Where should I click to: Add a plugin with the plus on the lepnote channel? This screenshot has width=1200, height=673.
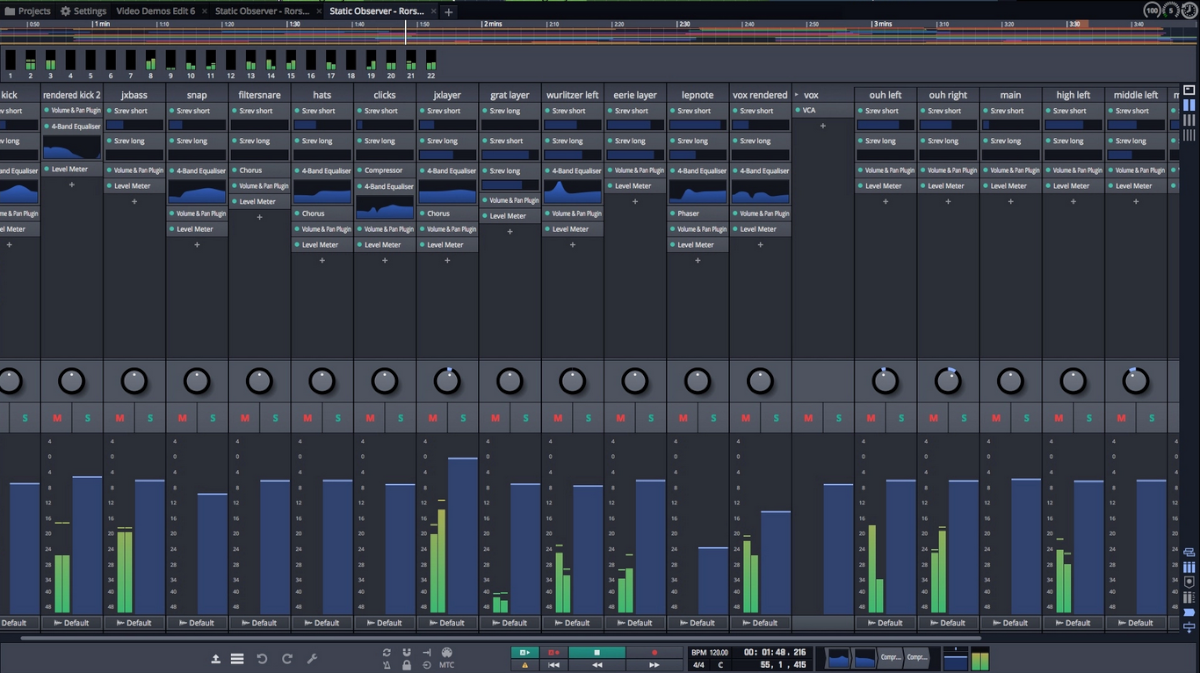pos(697,260)
